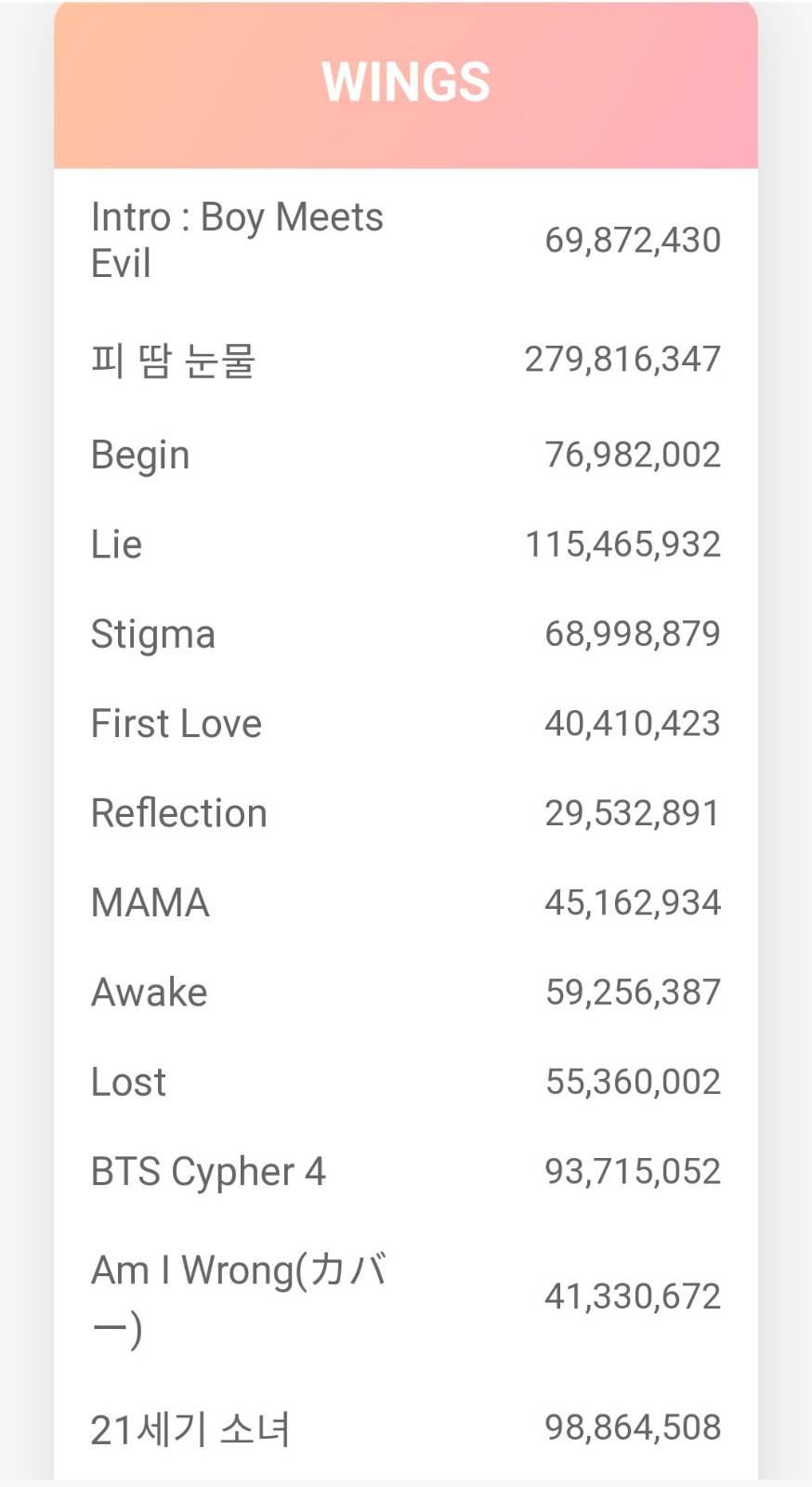Tap the 98,864,508 stream count
This screenshot has height=1487, width=812.
(633, 1428)
